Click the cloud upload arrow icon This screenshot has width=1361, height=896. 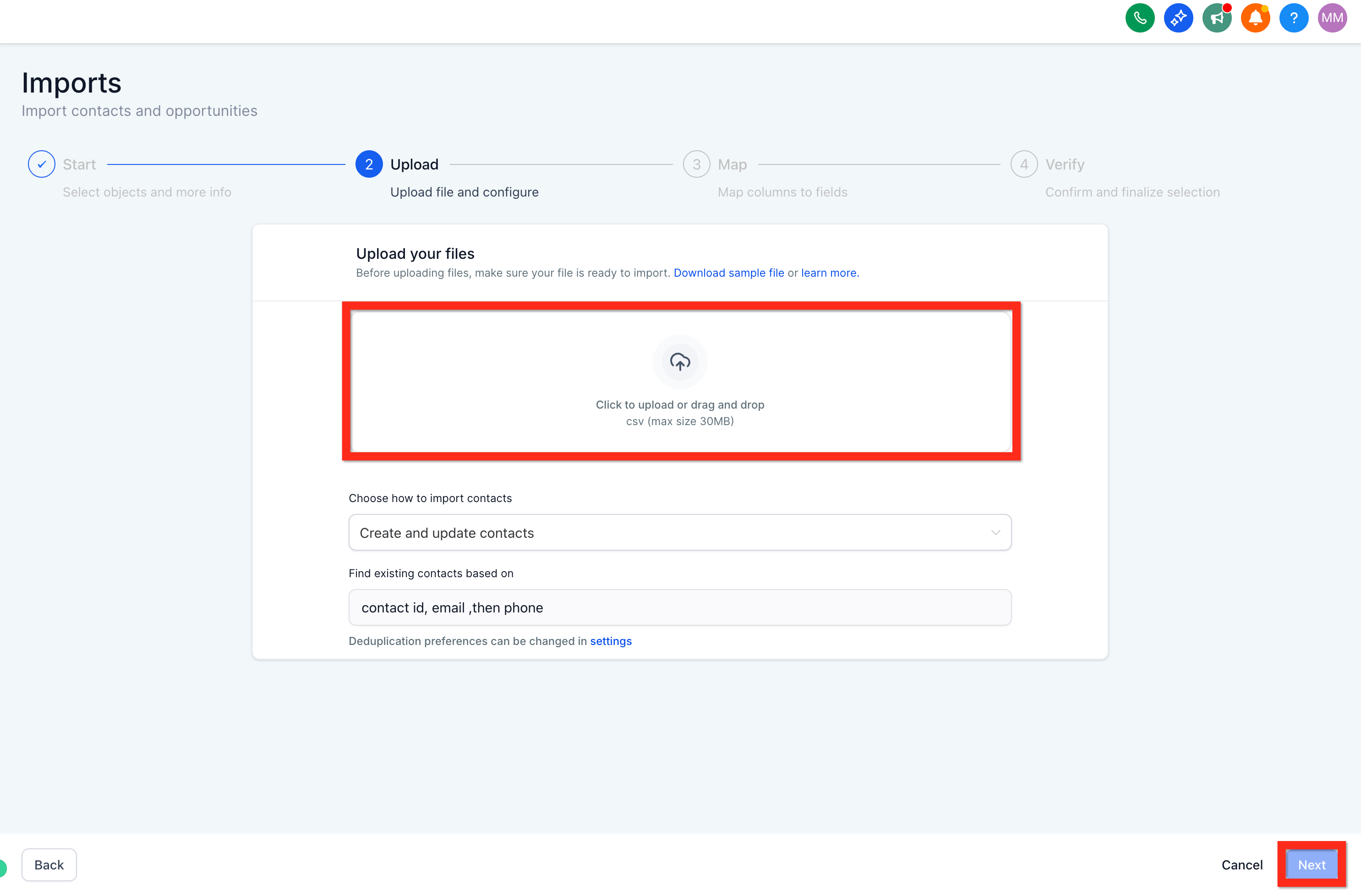coord(680,362)
